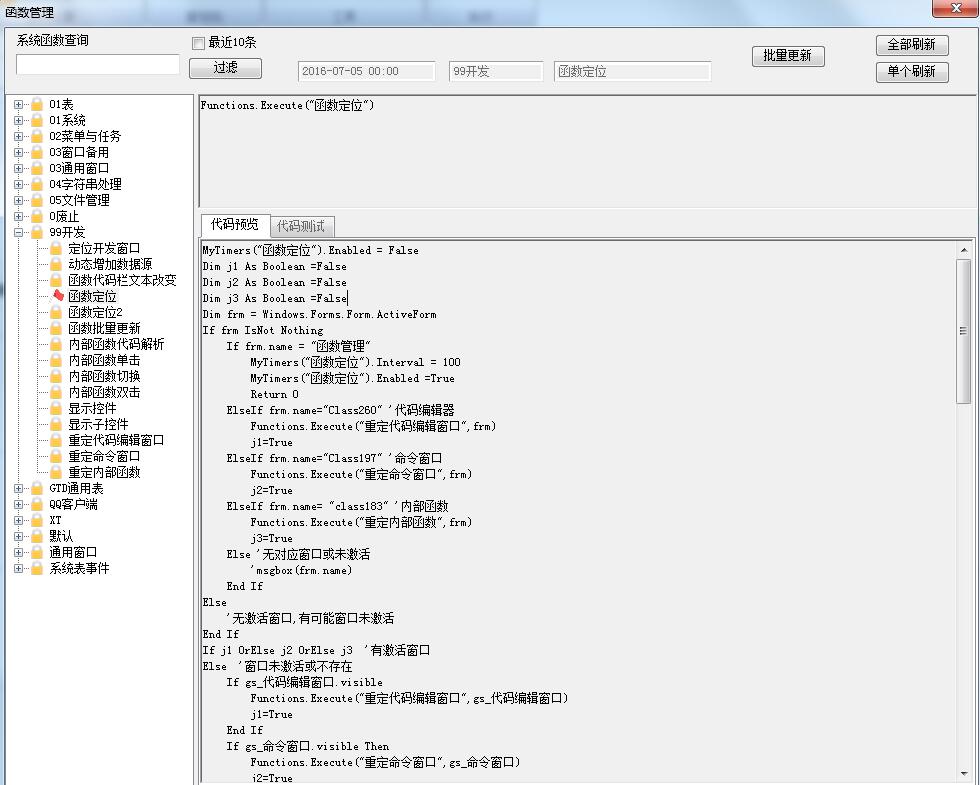
Task: Click the lock icon beside QQ客户端
Action: 38,504
